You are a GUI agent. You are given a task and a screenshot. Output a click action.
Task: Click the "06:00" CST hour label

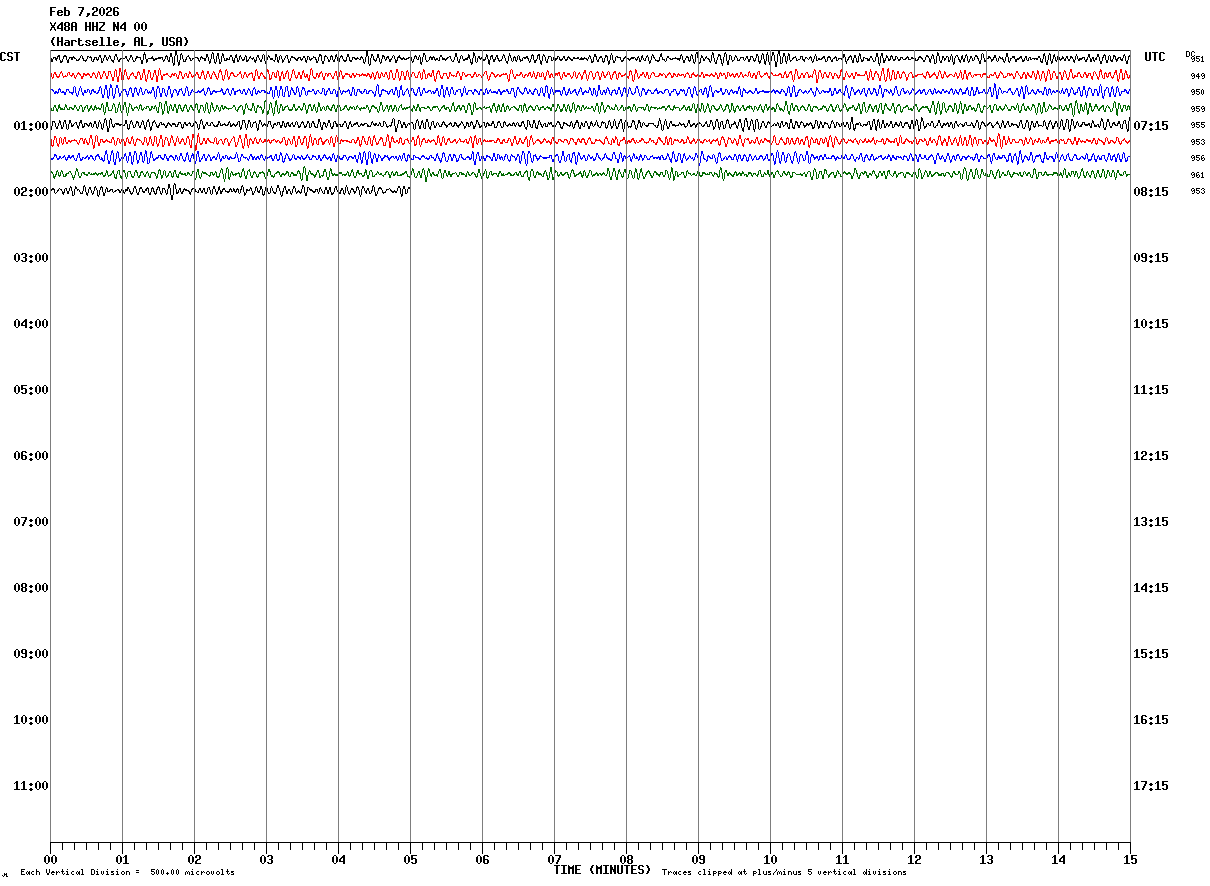tap(31, 456)
